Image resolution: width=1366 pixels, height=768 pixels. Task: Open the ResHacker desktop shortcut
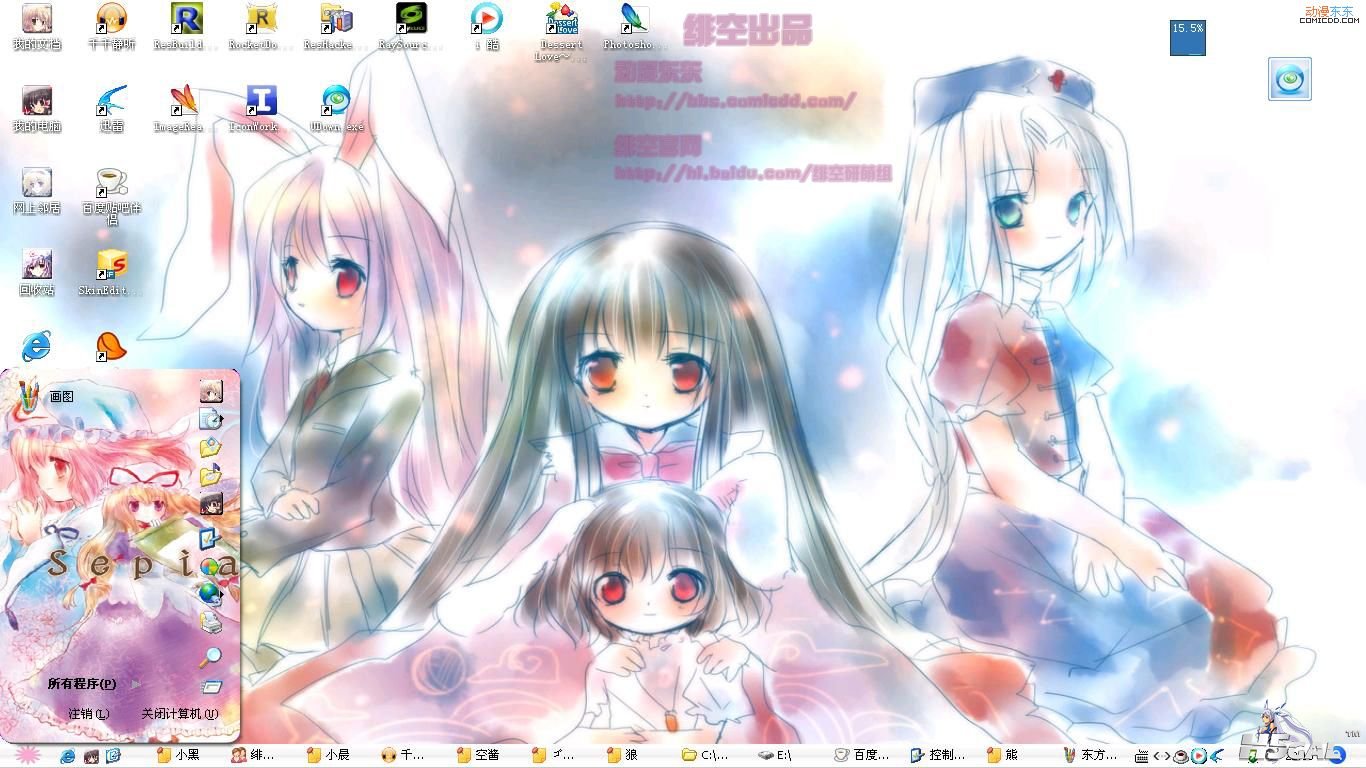[336, 26]
